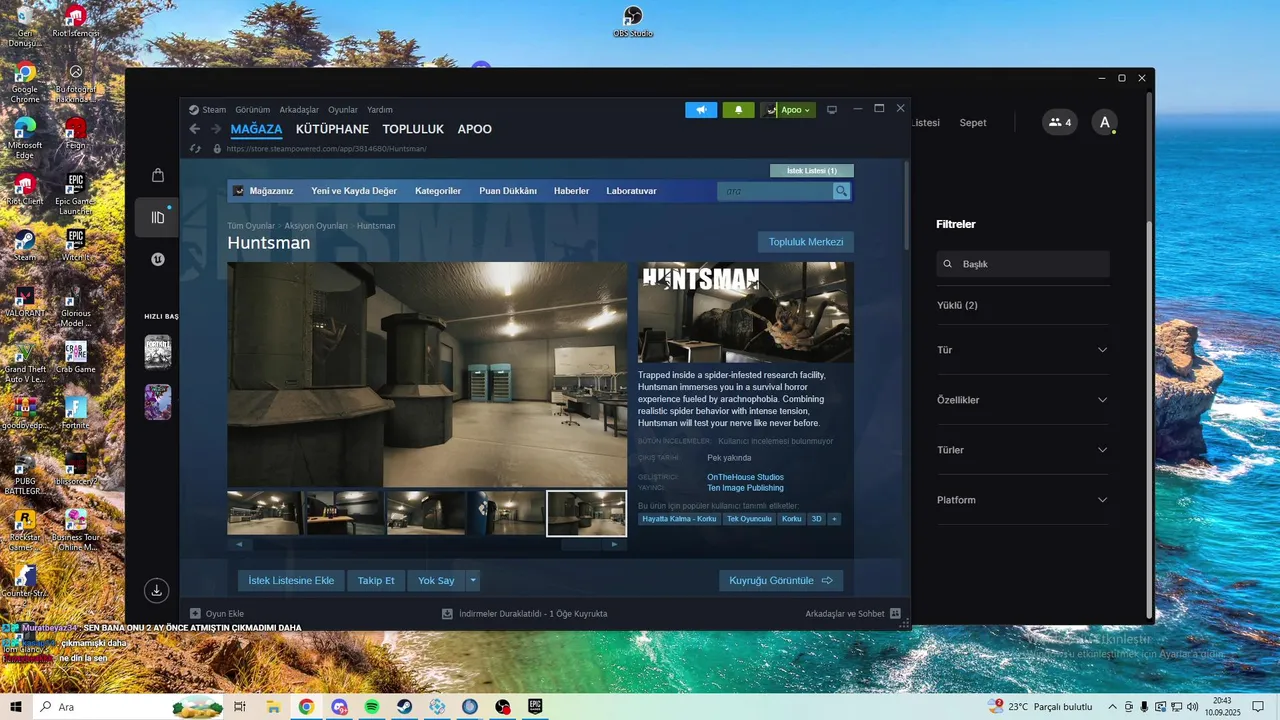Open Unreal Engine icon in Epic sidebar
The width and height of the screenshot is (1280, 720).
[x=157, y=259]
